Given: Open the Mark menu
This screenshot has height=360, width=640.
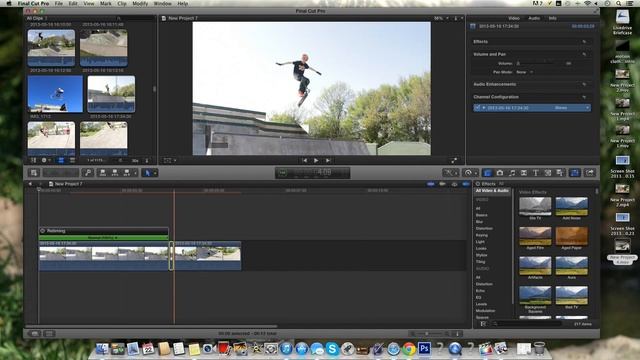Looking at the screenshot, I should (106, 3).
